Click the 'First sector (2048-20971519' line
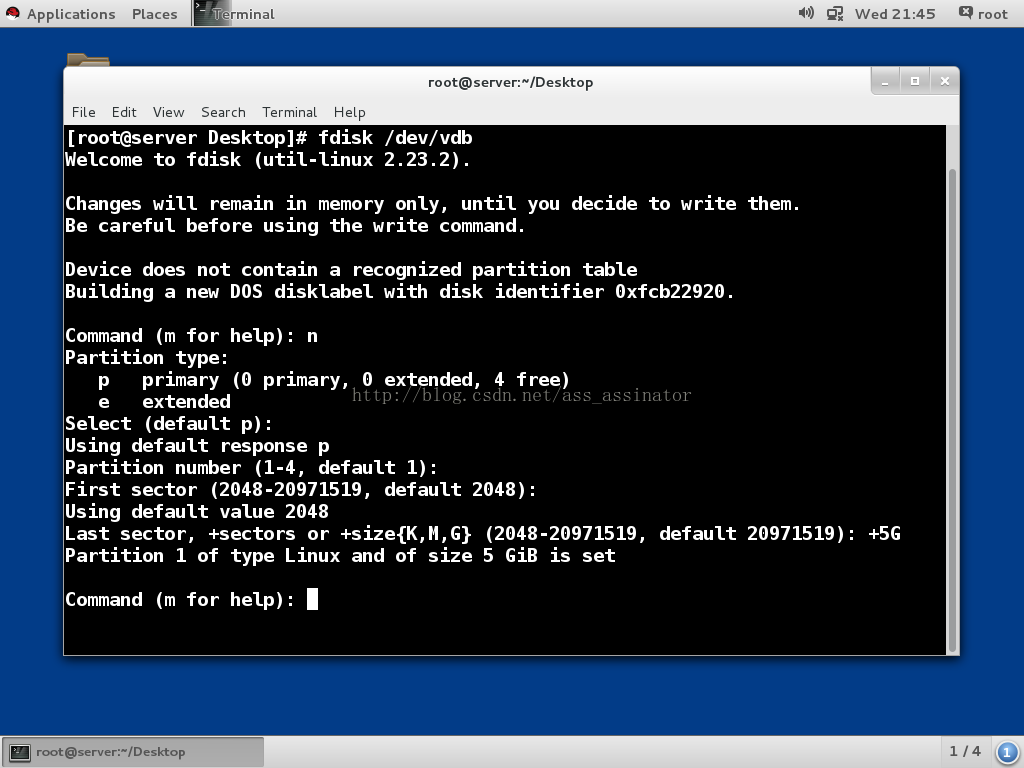This screenshot has height=768, width=1024. 301,490
